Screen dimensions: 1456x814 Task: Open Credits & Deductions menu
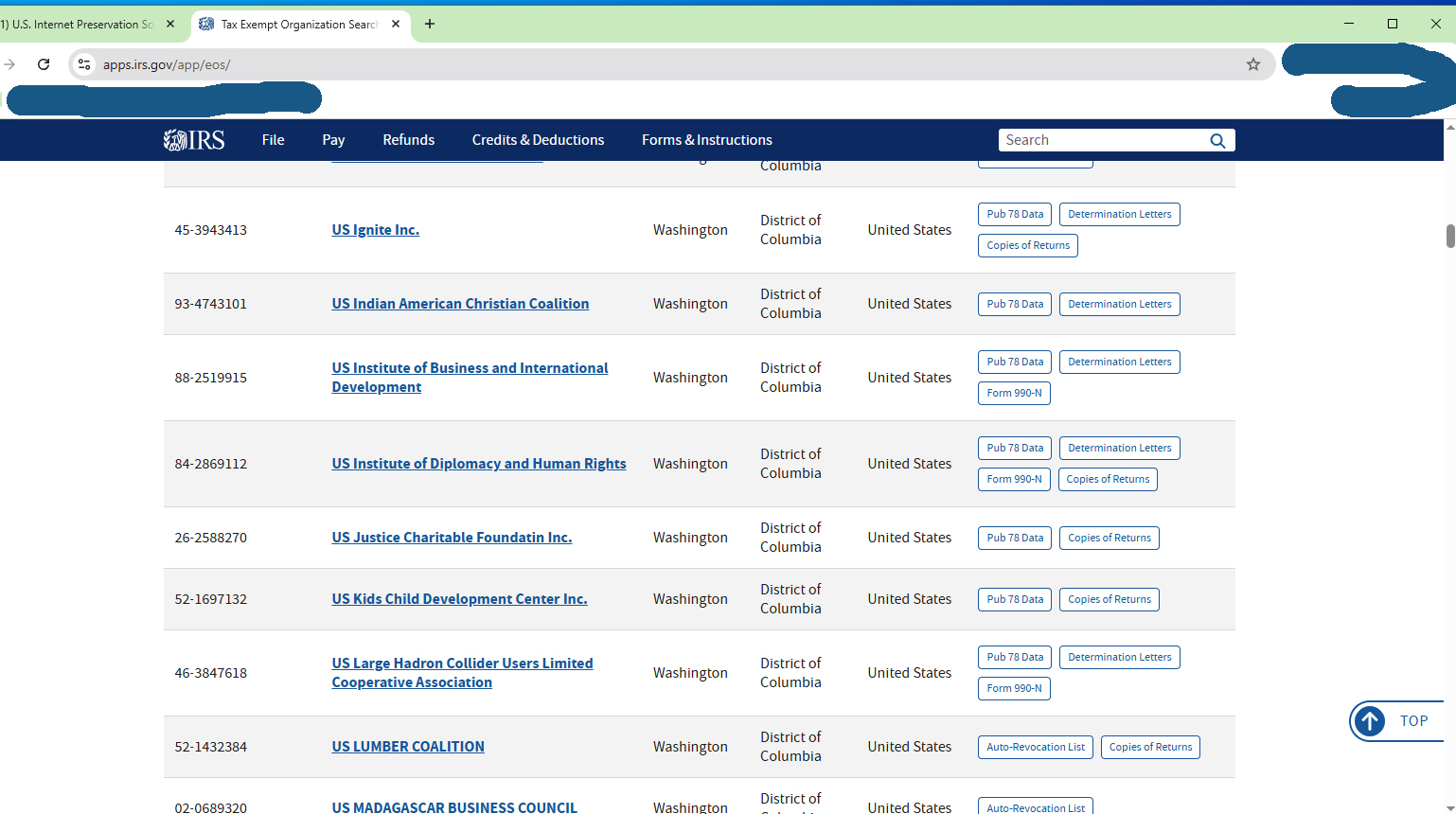click(x=538, y=140)
